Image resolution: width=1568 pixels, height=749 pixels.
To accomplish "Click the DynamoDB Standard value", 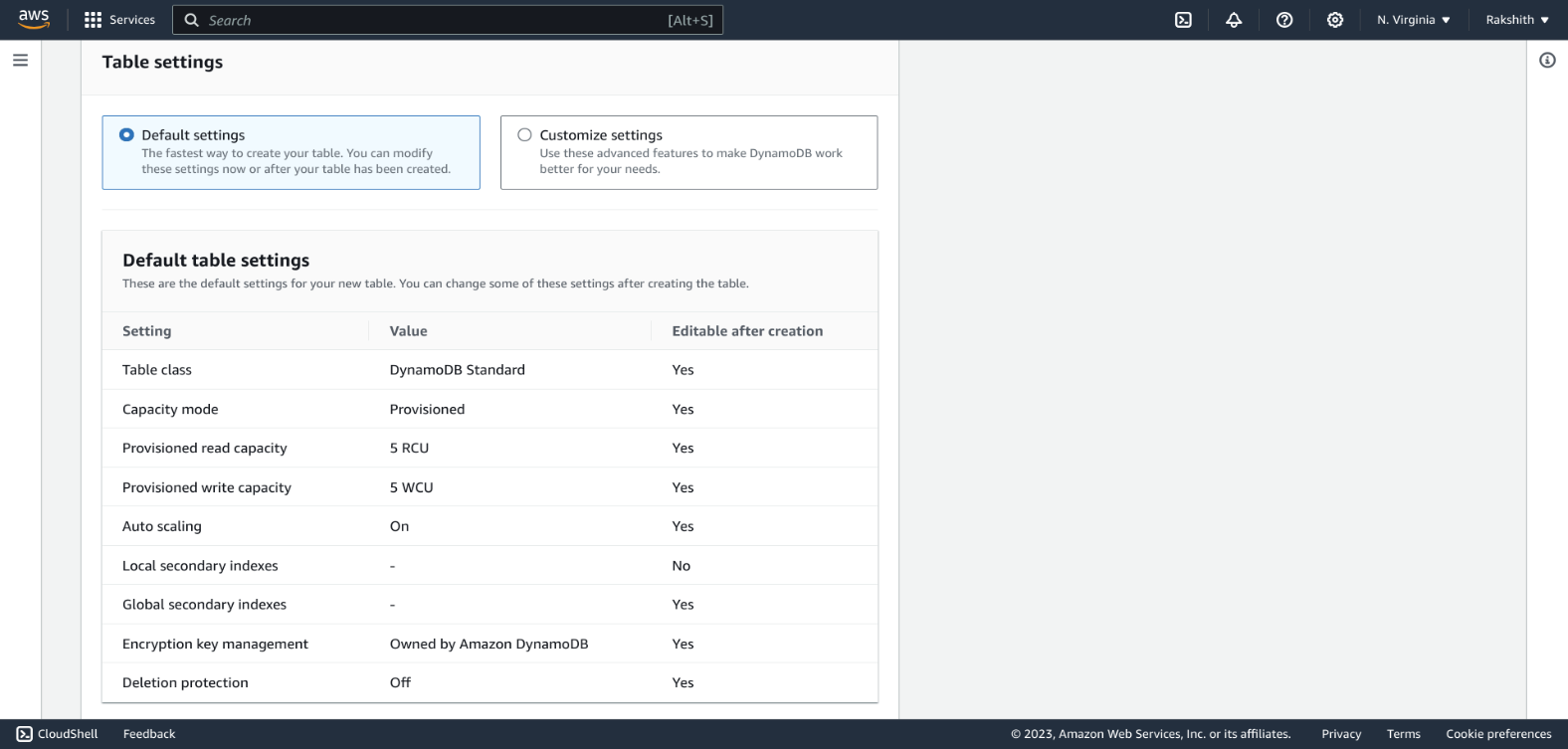I will [x=457, y=369].
